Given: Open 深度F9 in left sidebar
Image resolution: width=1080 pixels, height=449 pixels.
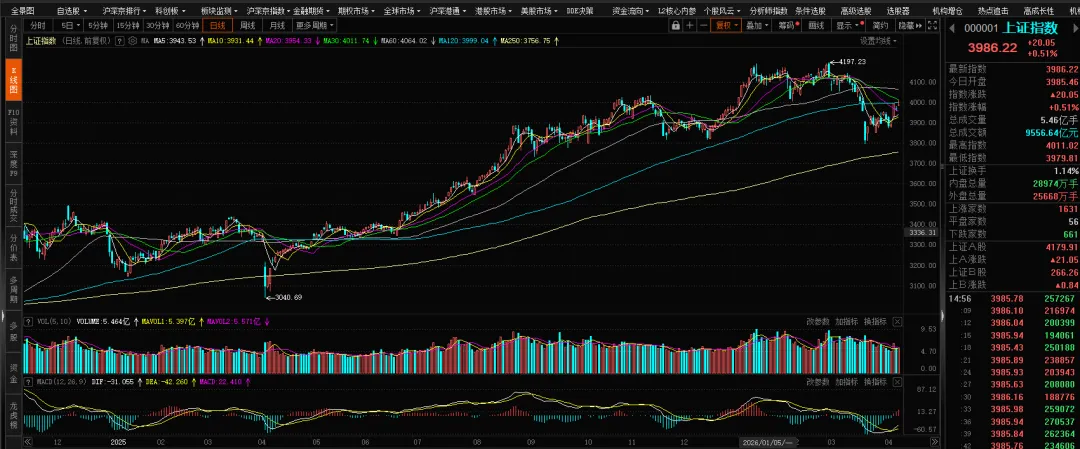Looking at the screenshot, I should (13, 165).
